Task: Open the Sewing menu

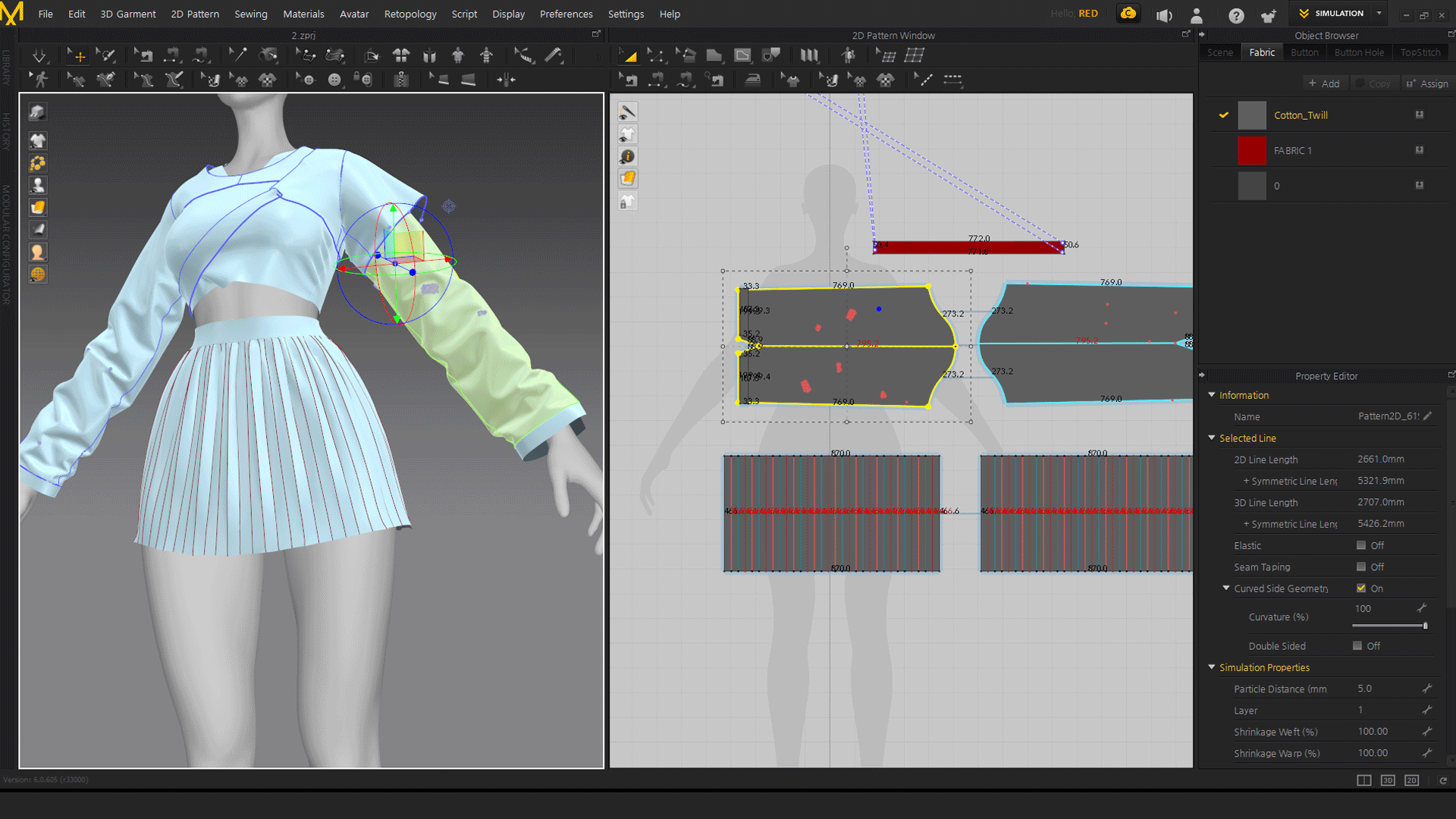Action: [x=250, y=14]
